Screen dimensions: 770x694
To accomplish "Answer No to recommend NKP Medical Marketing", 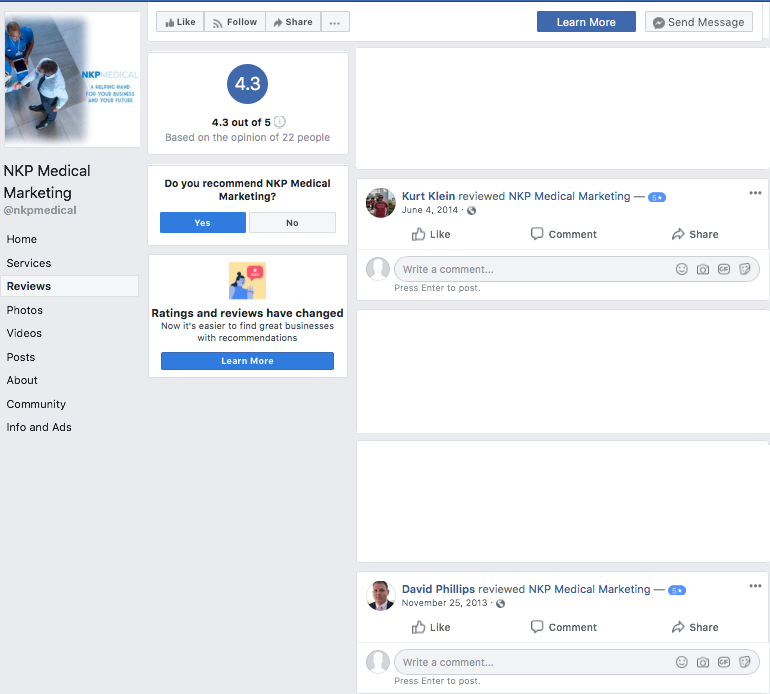I will pyautogui.click(x=292, y=222).
